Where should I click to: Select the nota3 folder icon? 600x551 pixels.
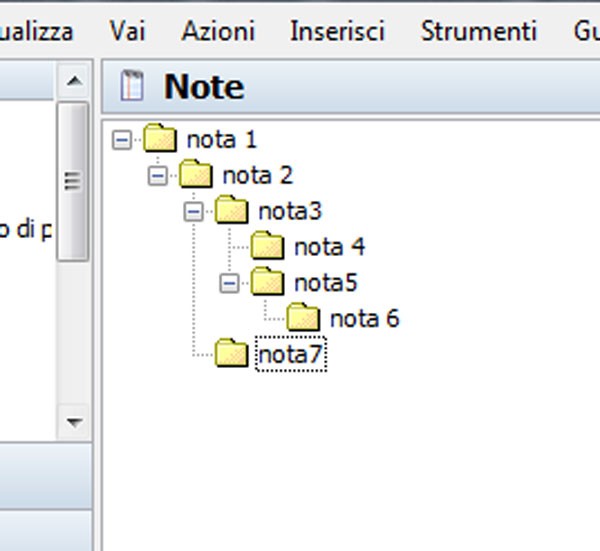(x=232, y=210)
